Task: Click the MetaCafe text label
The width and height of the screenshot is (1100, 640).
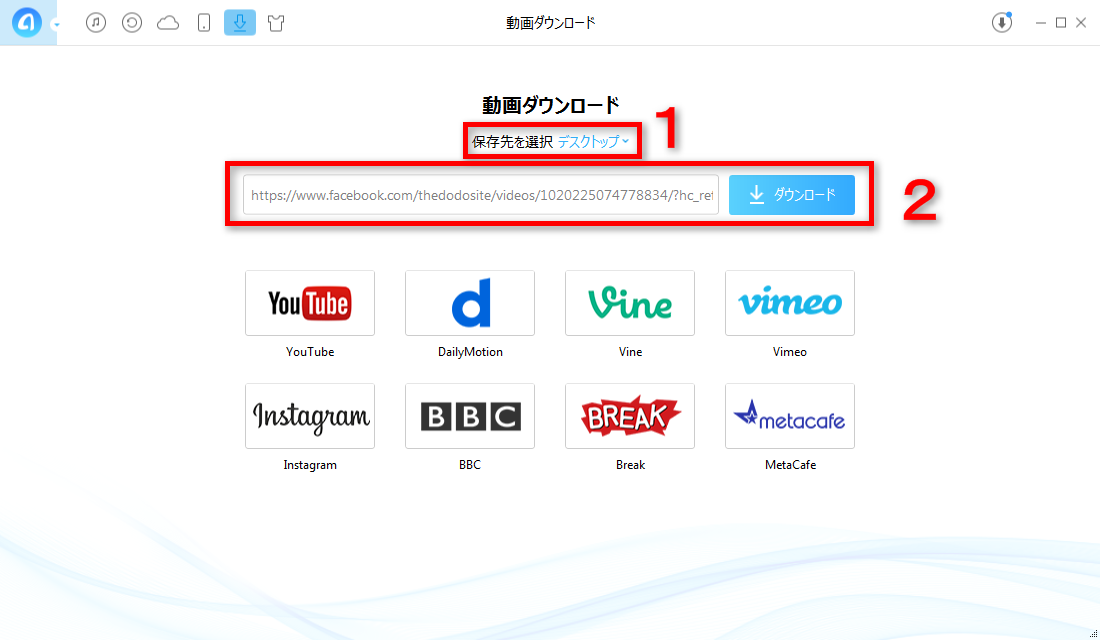Action: point(790,465)
